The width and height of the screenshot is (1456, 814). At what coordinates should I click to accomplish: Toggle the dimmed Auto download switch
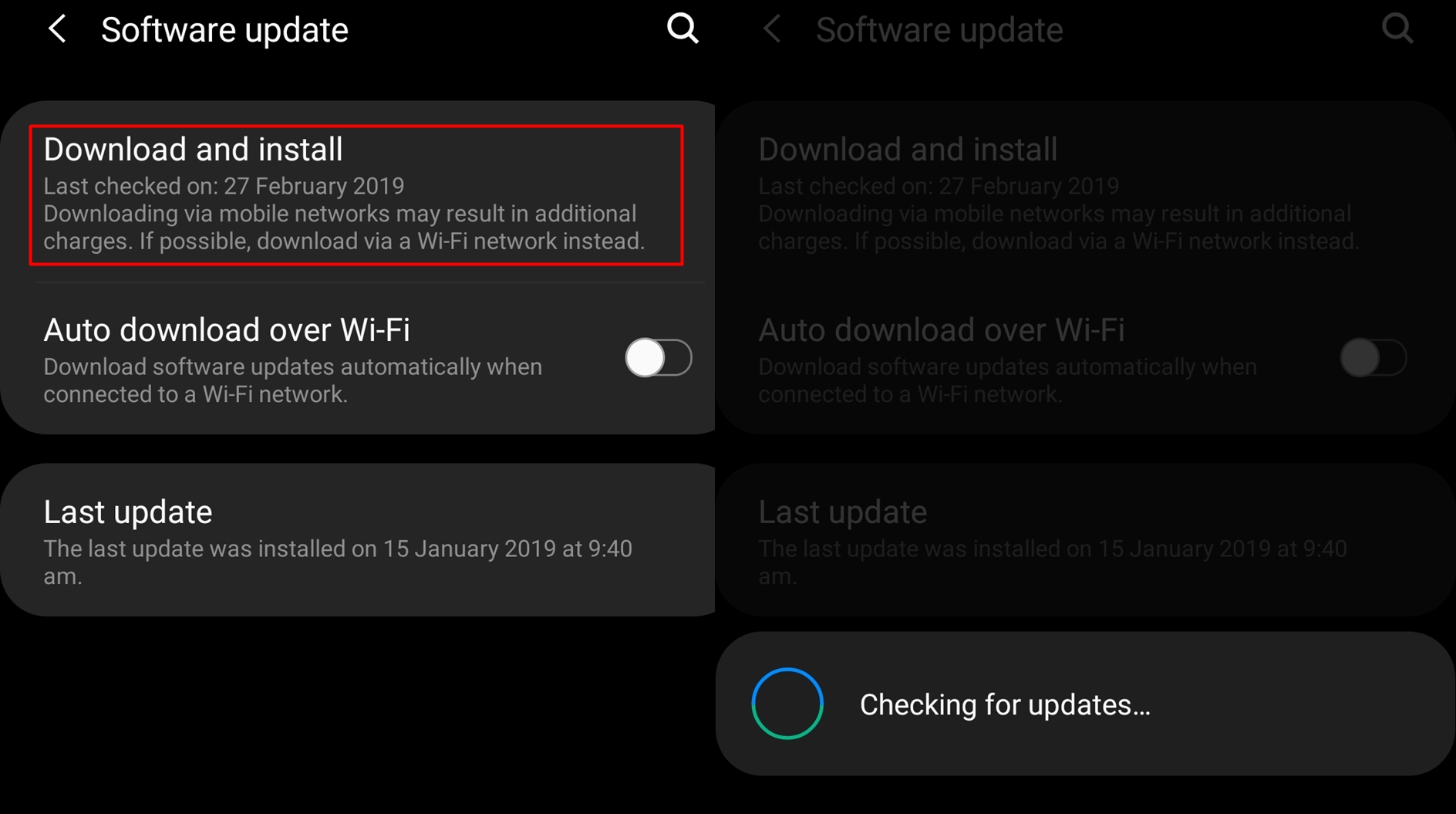click(1373, 357)
